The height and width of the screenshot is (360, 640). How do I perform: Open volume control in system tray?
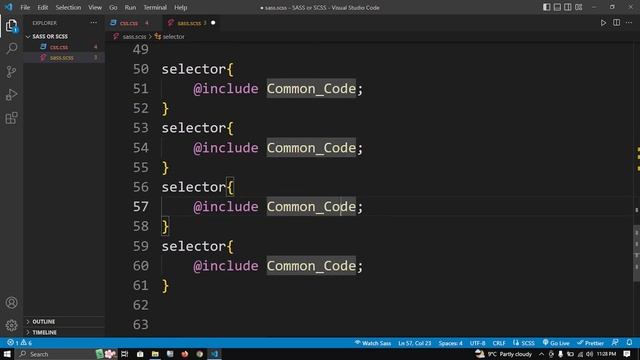(589, 354)
